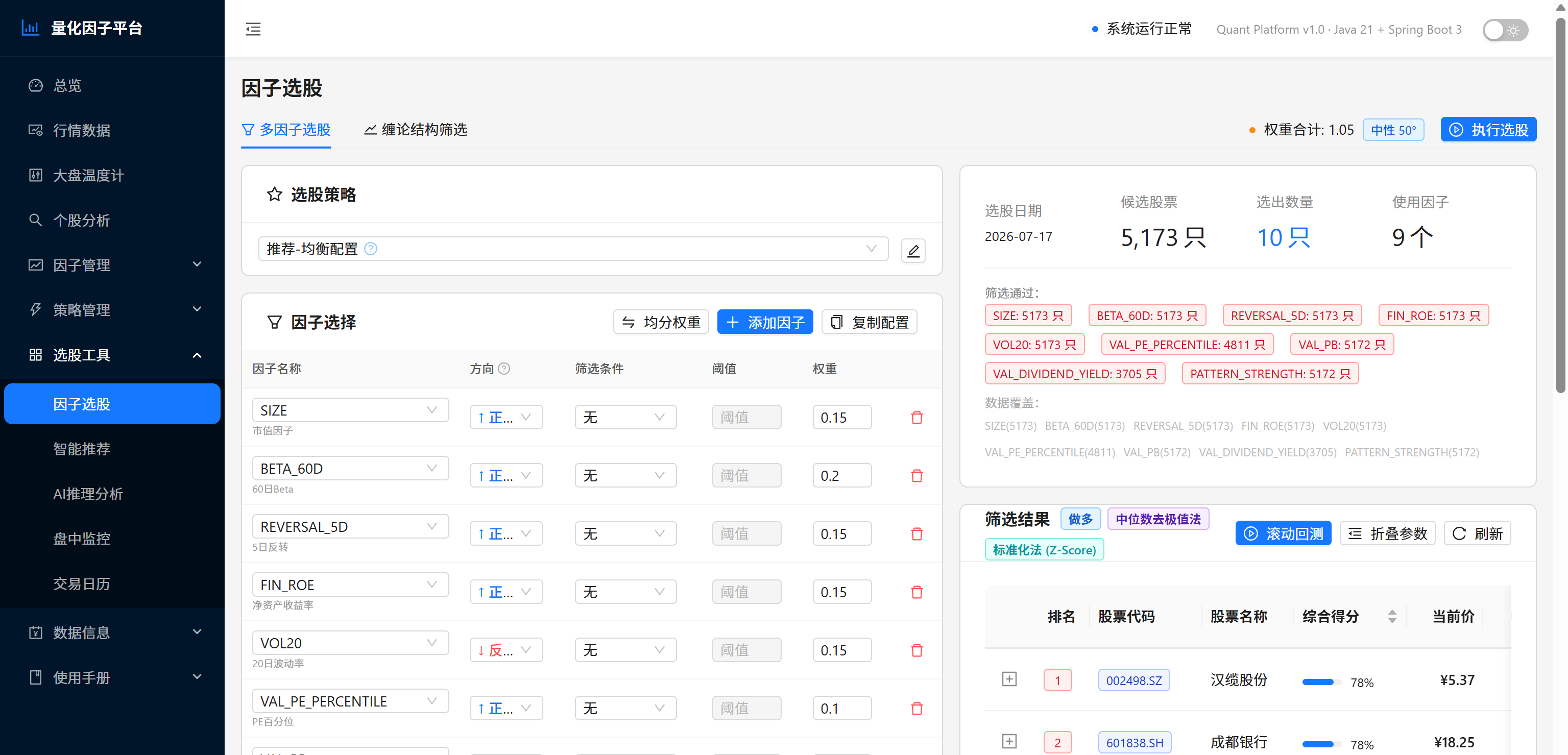Screen dimensions: 1568x755
Task: Toggle the light/dark theme switch
Action: coord(1505,30)
